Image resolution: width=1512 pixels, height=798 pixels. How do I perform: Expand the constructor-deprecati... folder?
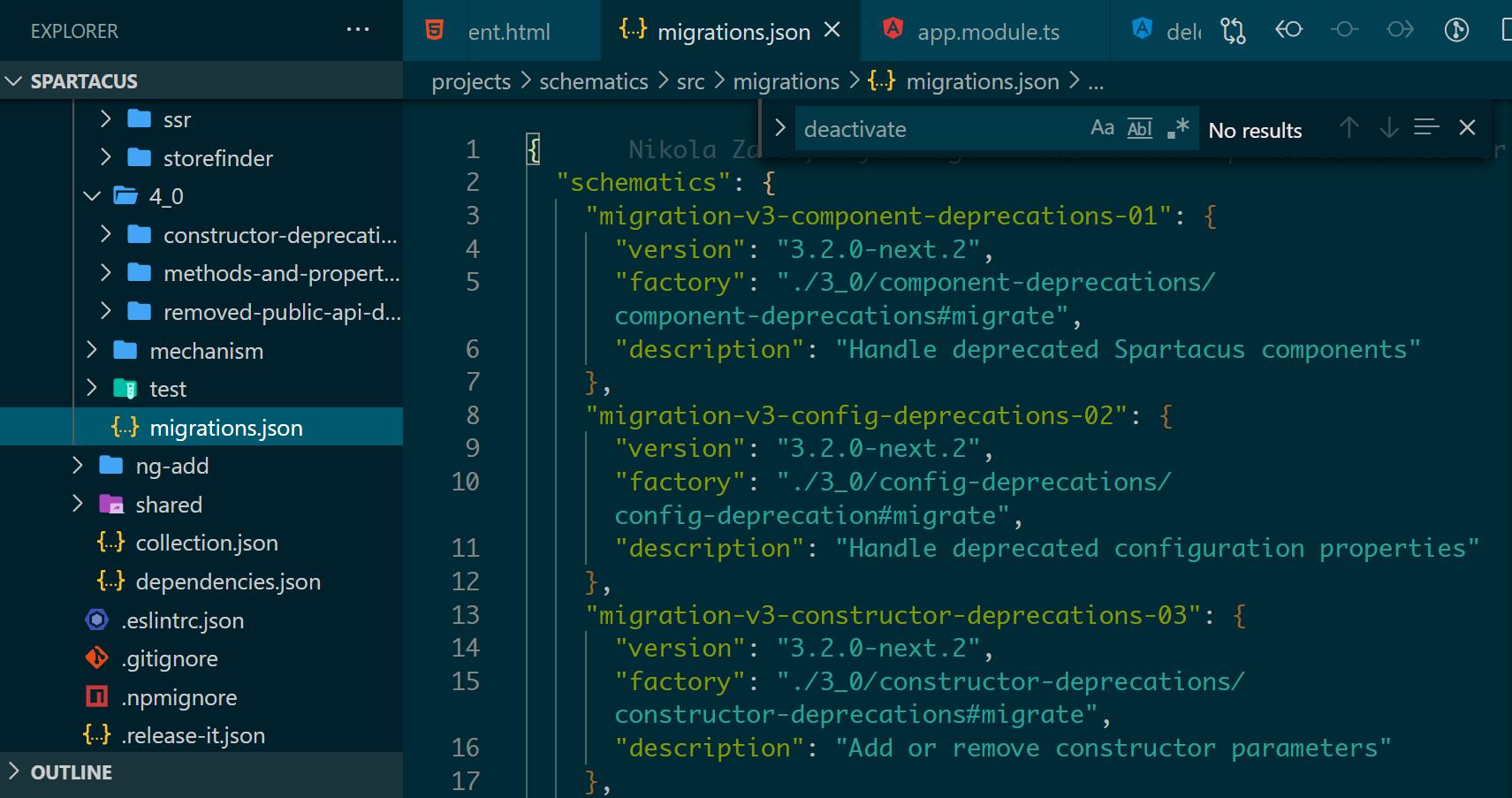(106, 235)
